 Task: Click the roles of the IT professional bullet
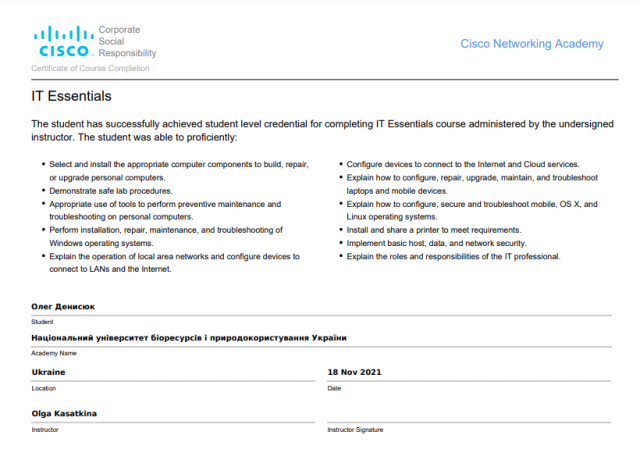coord(453,256)
